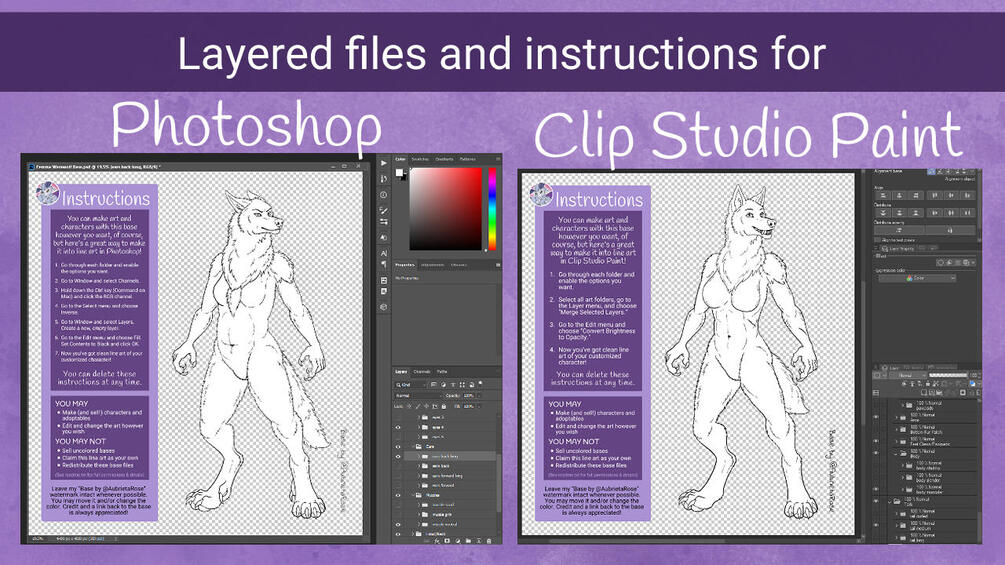Switch to the Gradients tab in Photoshop
This screenshot has width=1005, height=565.
(444, 159)
